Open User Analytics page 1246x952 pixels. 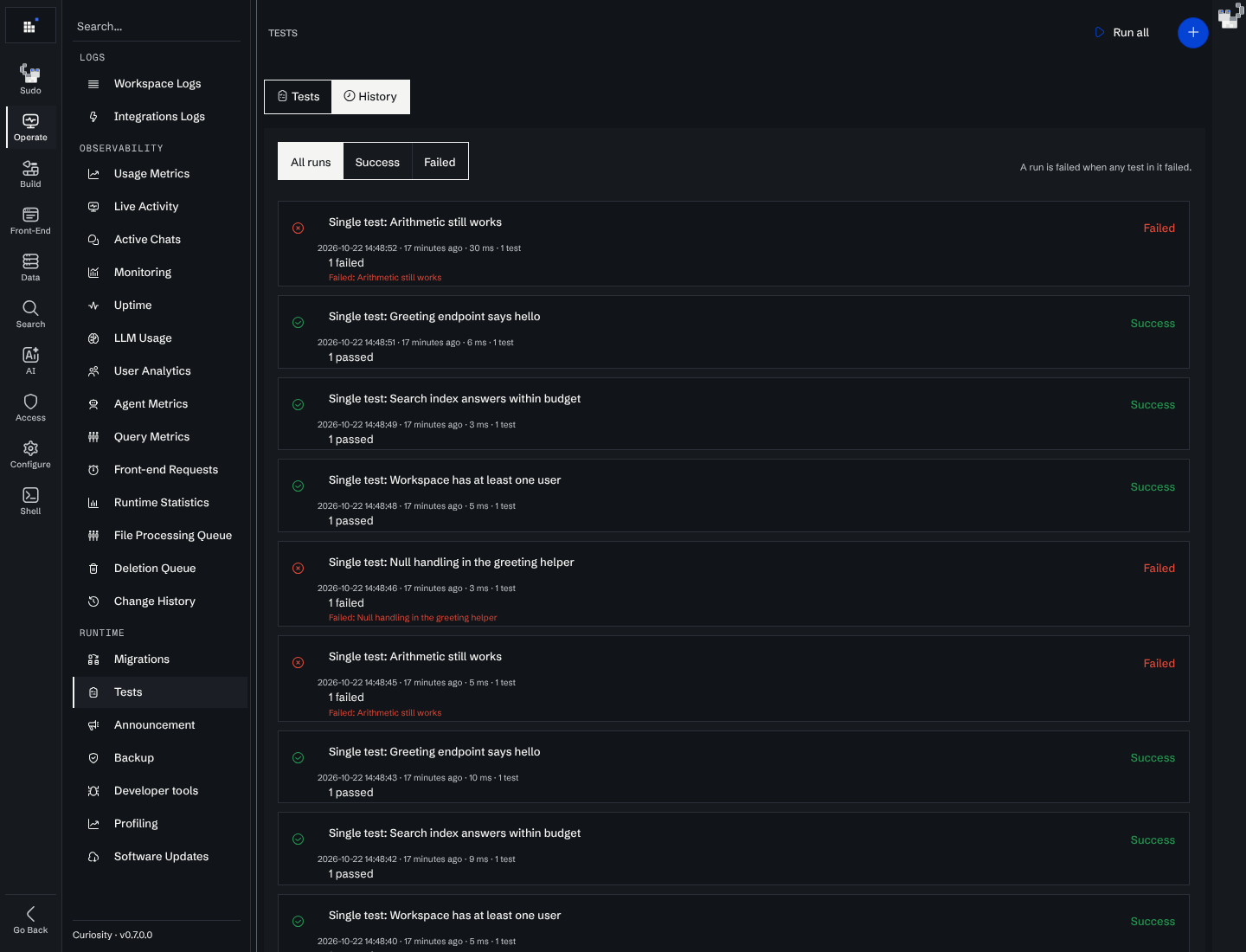point(160,371)
